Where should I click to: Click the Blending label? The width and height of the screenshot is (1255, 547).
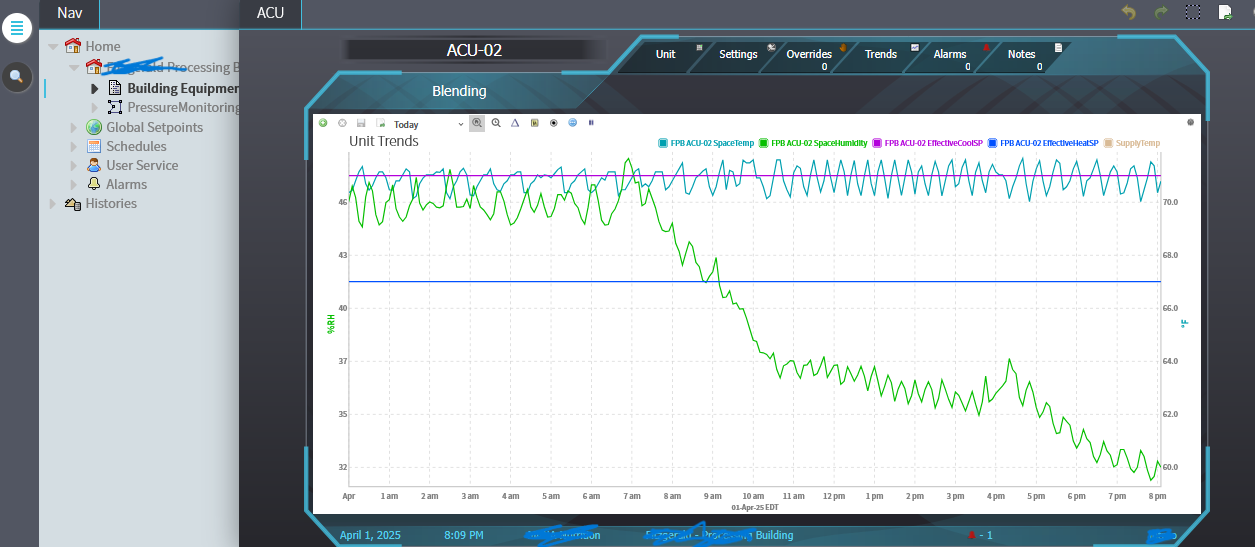(459, 91)
